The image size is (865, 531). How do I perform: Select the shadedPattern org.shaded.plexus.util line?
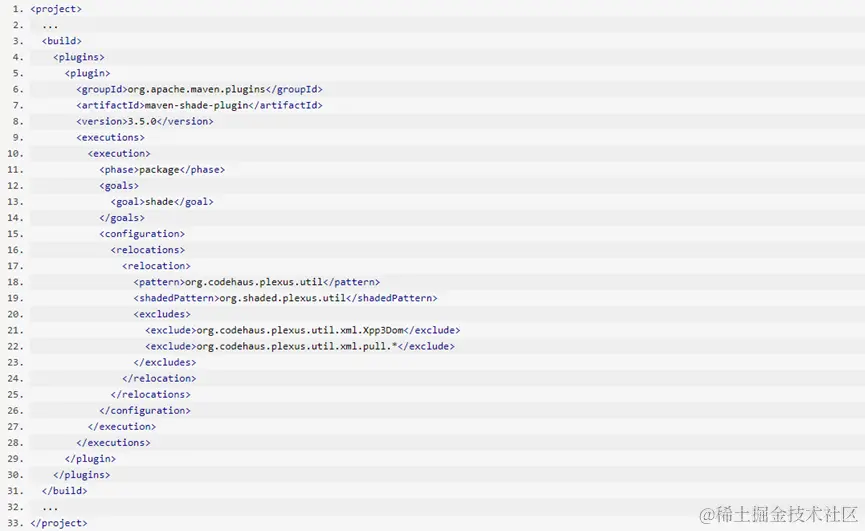(x=285, y=298)
